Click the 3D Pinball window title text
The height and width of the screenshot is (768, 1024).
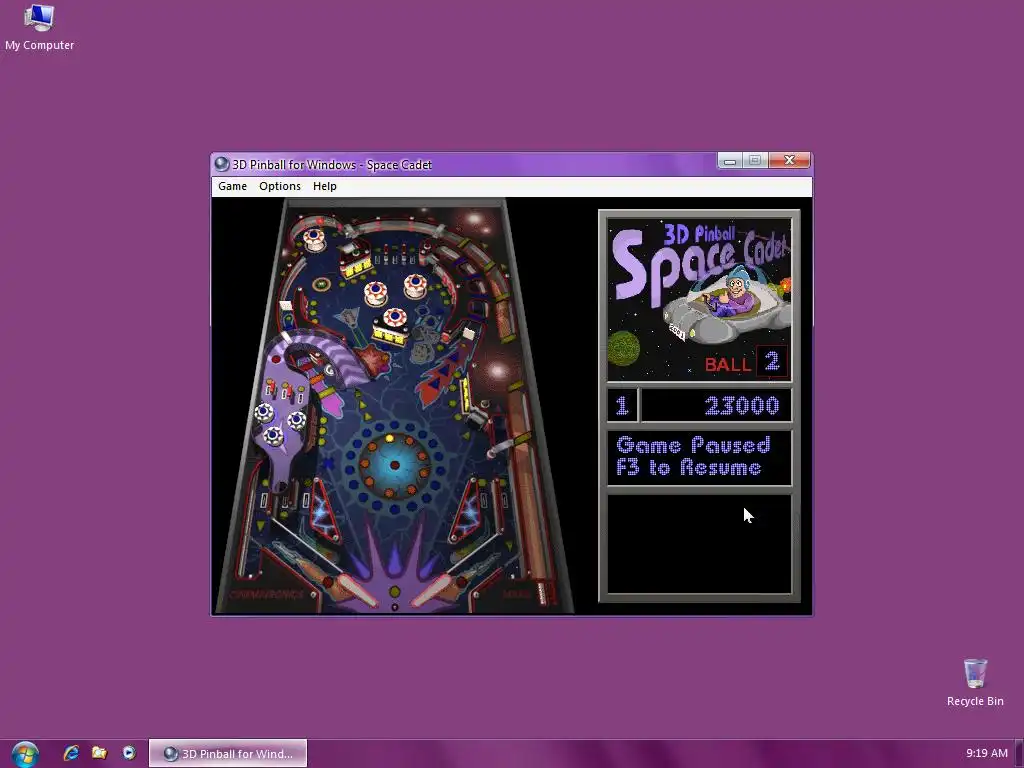point(332,165)
